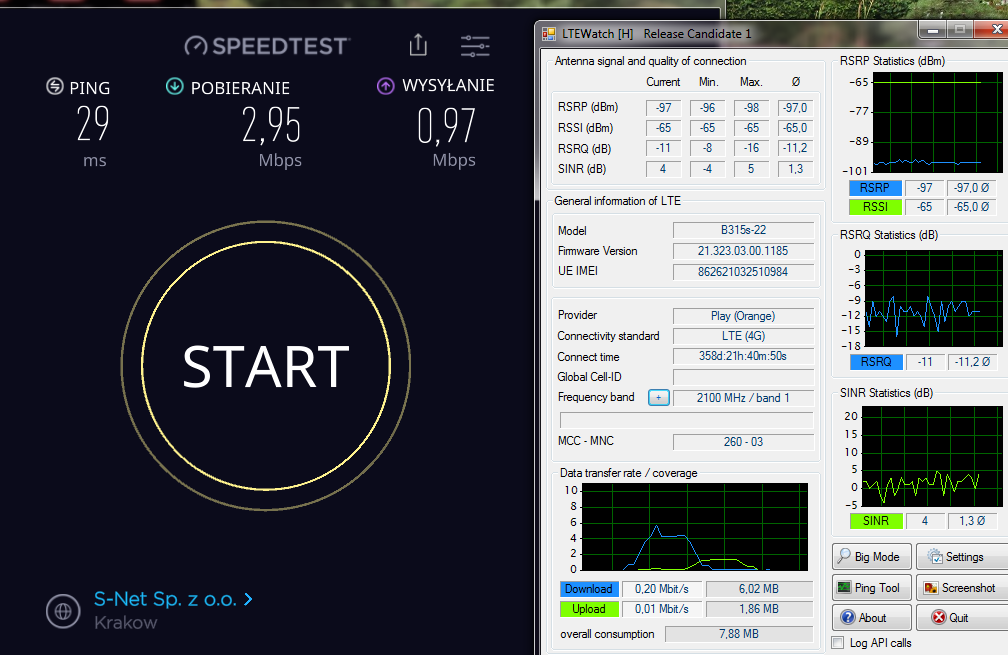Viewport: 1008px width, 655px height.
Task: Click the UE IMEI value 862621032510984
Action: (743, 272)
